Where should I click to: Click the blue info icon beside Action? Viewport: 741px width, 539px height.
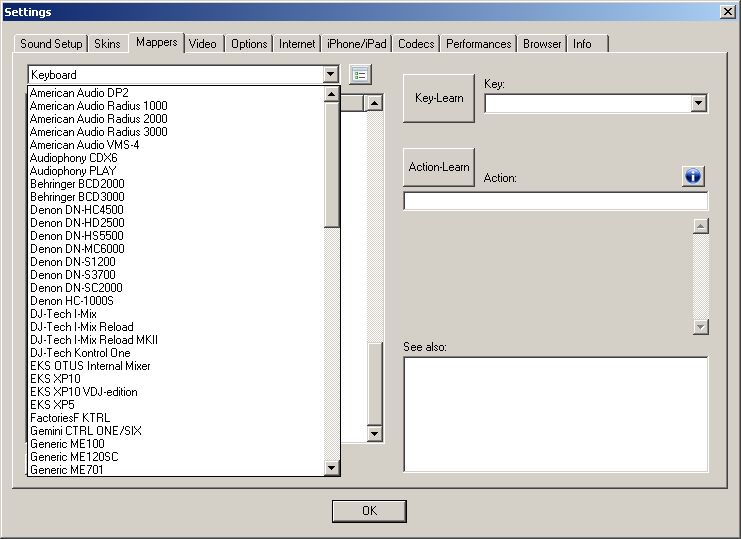coord(693,176)
